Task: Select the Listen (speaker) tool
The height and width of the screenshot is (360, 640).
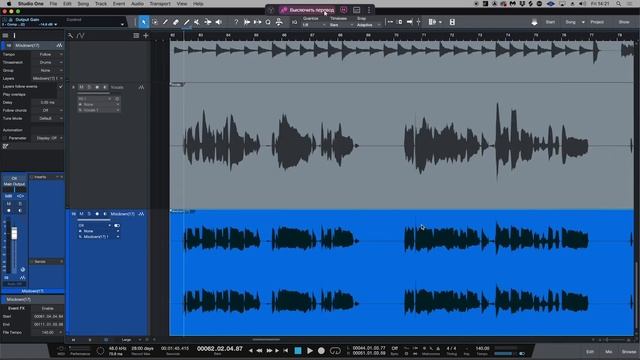Action: tap(219, 22)
